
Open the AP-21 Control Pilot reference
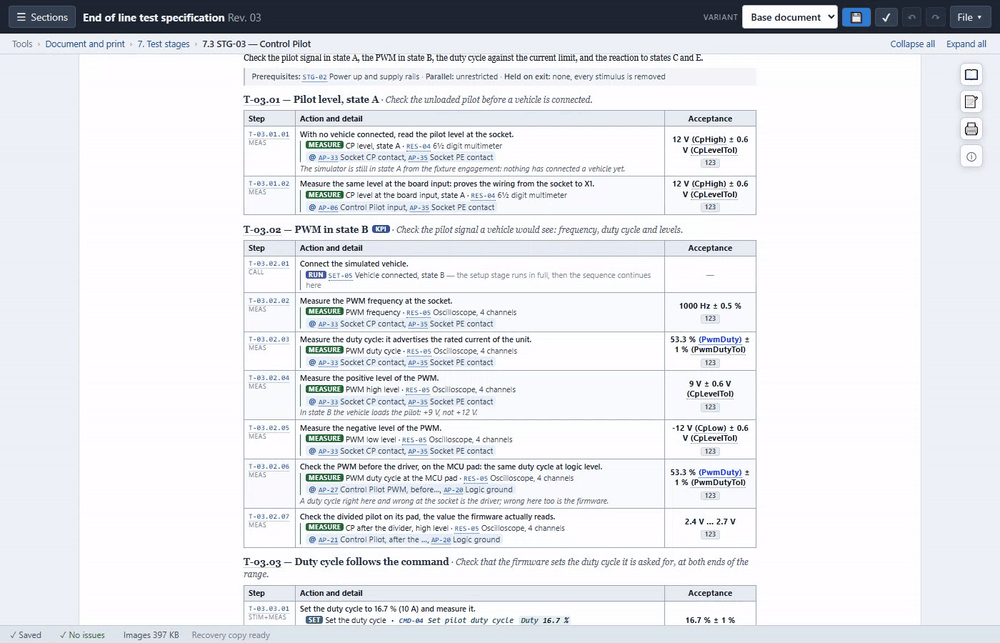328,540
